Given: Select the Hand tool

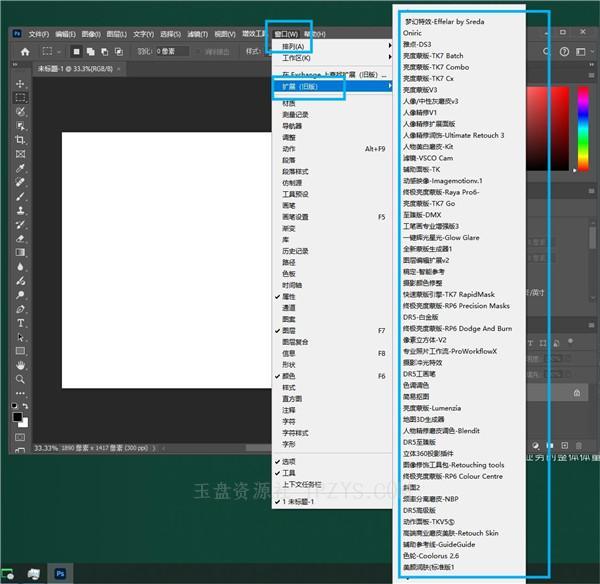Looking at the screenshot, I should point(20,365).
